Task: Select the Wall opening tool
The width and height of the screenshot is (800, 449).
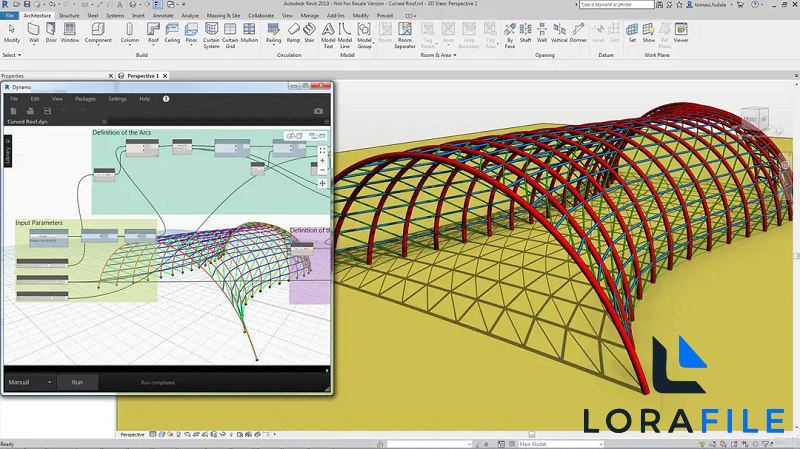Action: tap(542, 33)
